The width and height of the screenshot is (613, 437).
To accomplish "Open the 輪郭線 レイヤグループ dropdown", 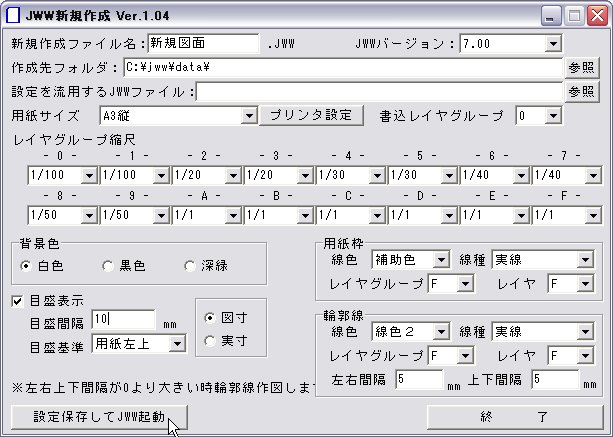I will [465, 356].
